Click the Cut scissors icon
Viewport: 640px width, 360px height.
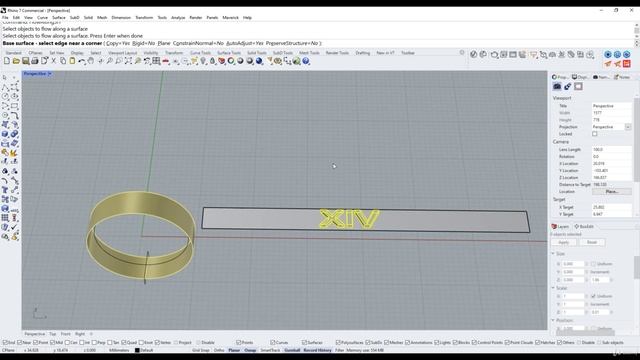tap(53, 61)
